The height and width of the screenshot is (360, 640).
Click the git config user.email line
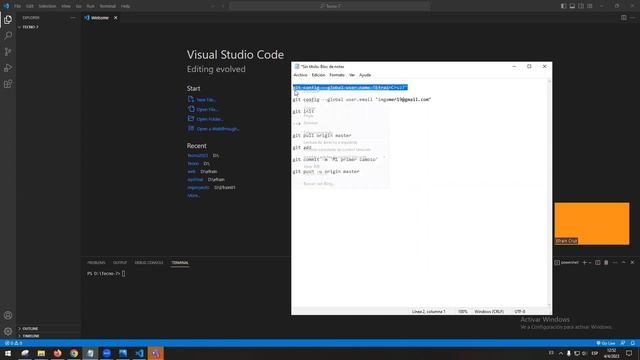tap(362, 100)
